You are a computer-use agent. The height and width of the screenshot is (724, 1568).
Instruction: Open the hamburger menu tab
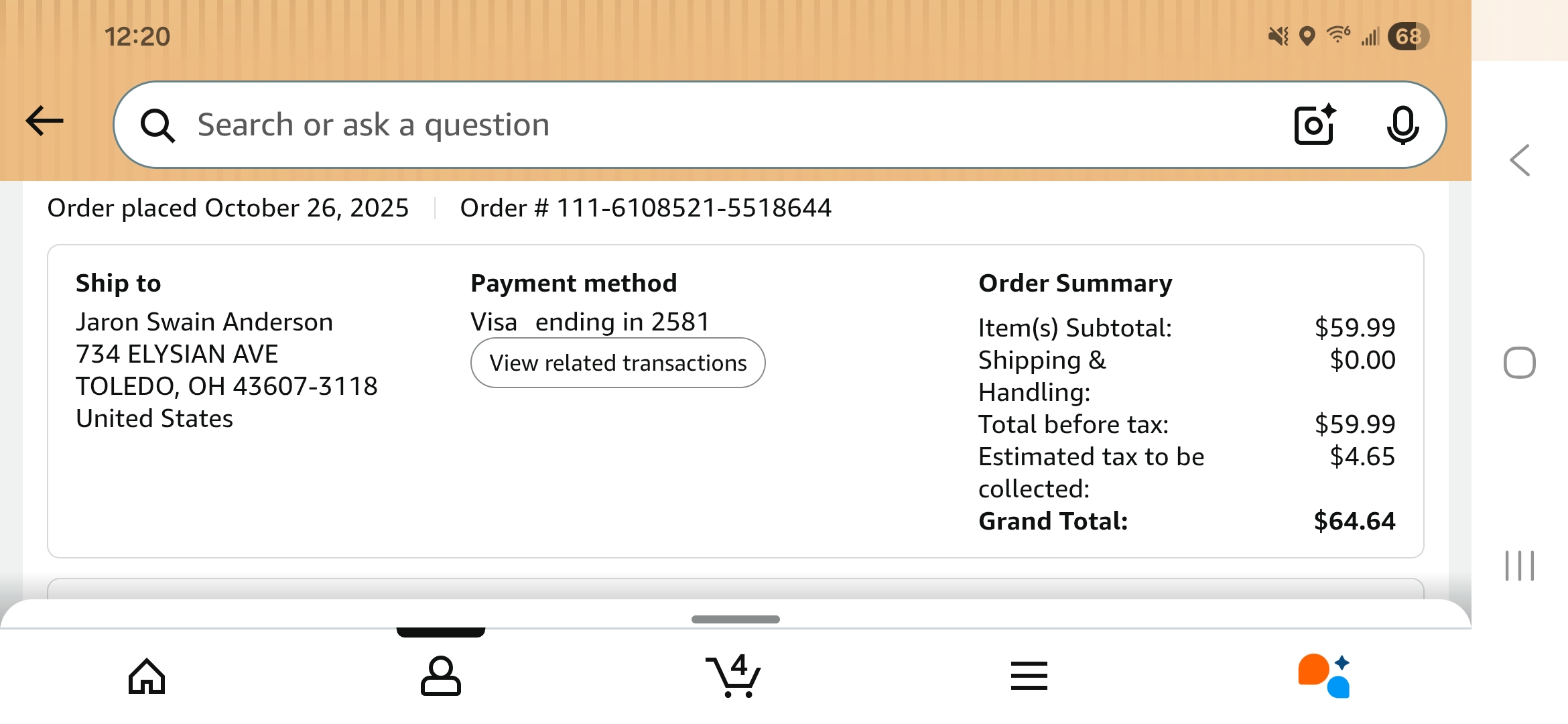tap(1029, 676)
